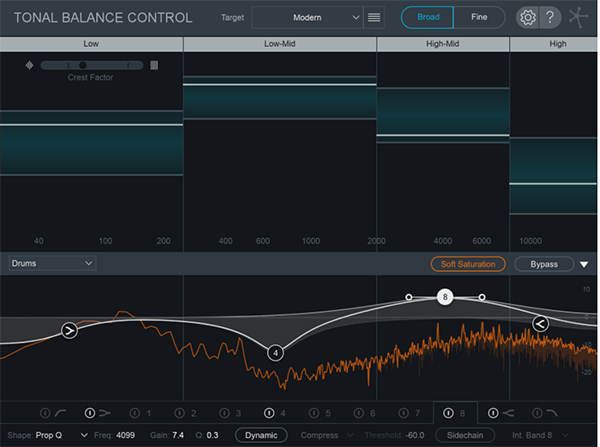Toggle power for the high shelf band
This screenshot has width=600, height=447.
coord(493,413)
